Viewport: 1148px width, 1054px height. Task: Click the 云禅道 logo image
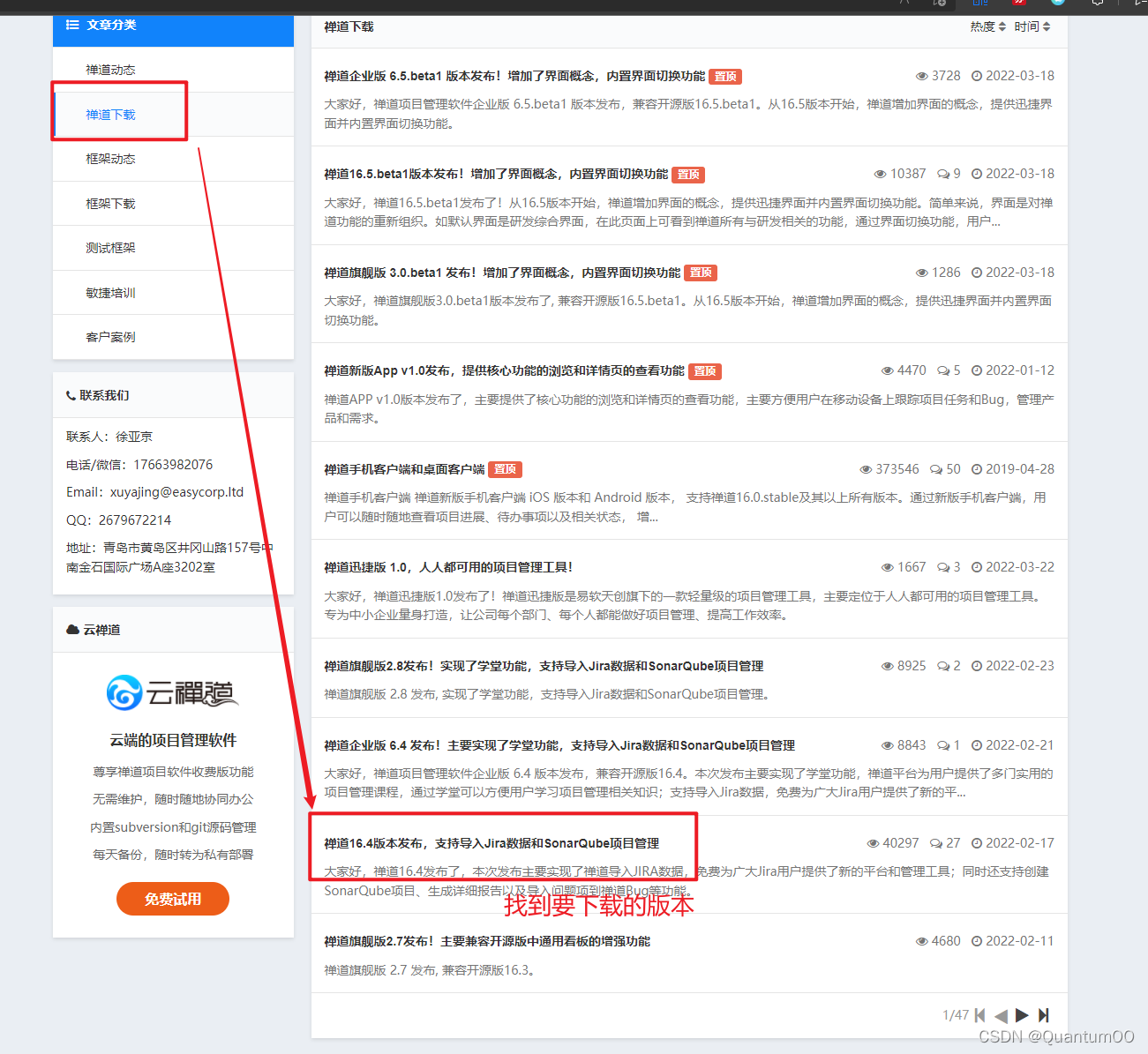tap(172, 693)
